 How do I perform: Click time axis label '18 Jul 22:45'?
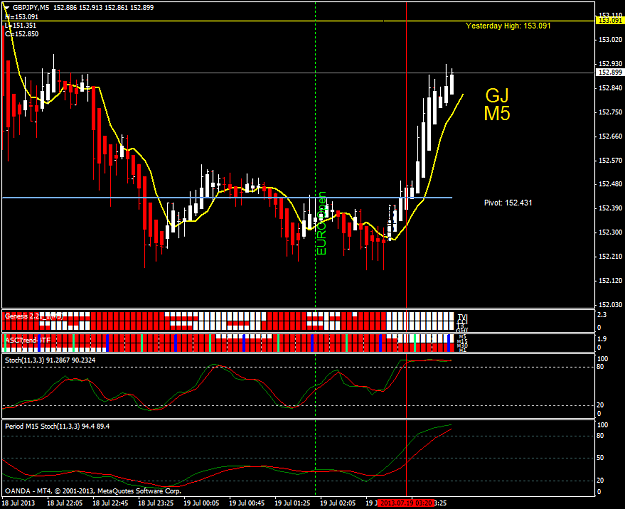[x=110, y=503]
